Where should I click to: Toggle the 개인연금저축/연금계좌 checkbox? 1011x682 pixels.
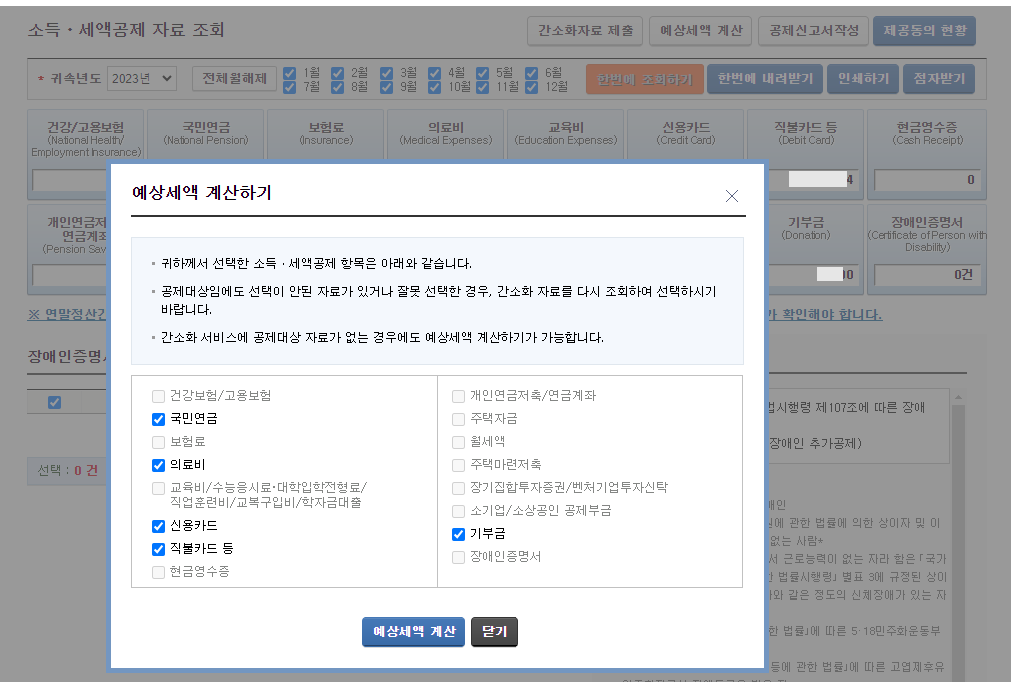coord(458,396)
